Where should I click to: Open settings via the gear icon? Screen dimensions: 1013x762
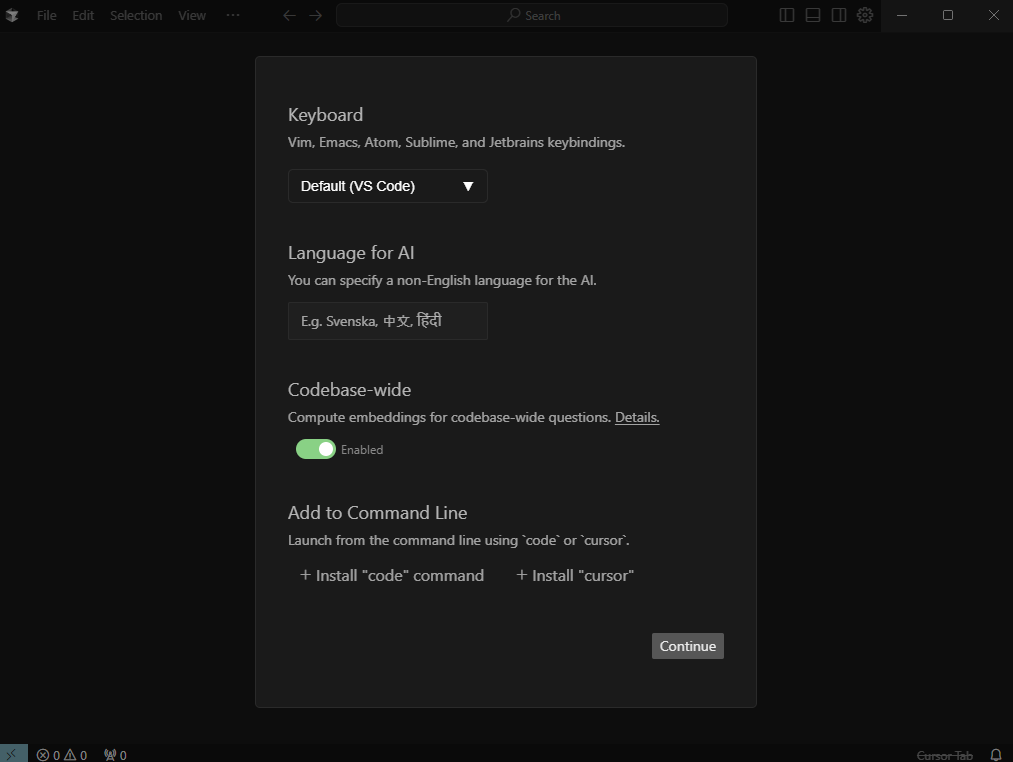coord(864,15)
